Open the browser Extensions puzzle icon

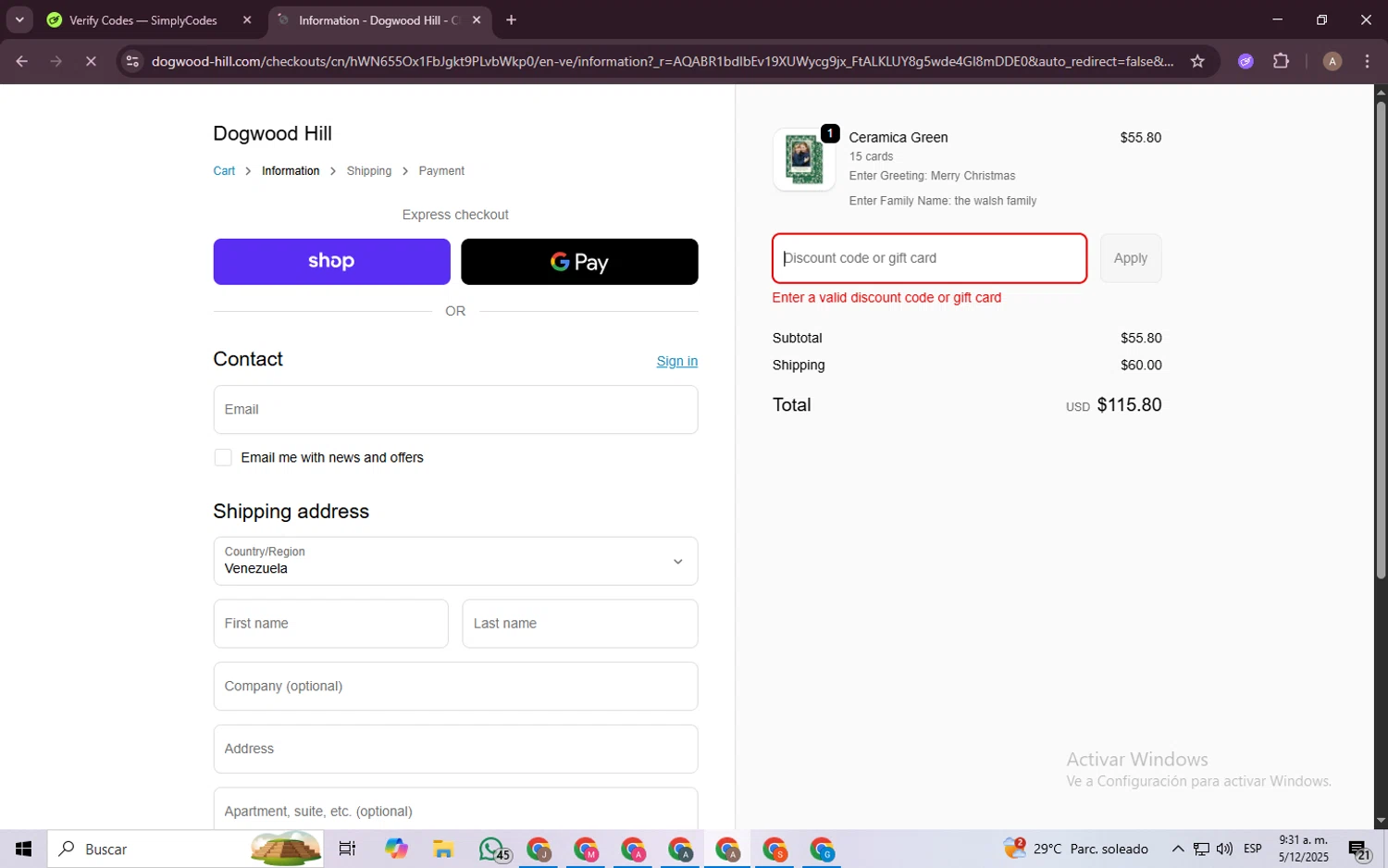[1281, 61]
